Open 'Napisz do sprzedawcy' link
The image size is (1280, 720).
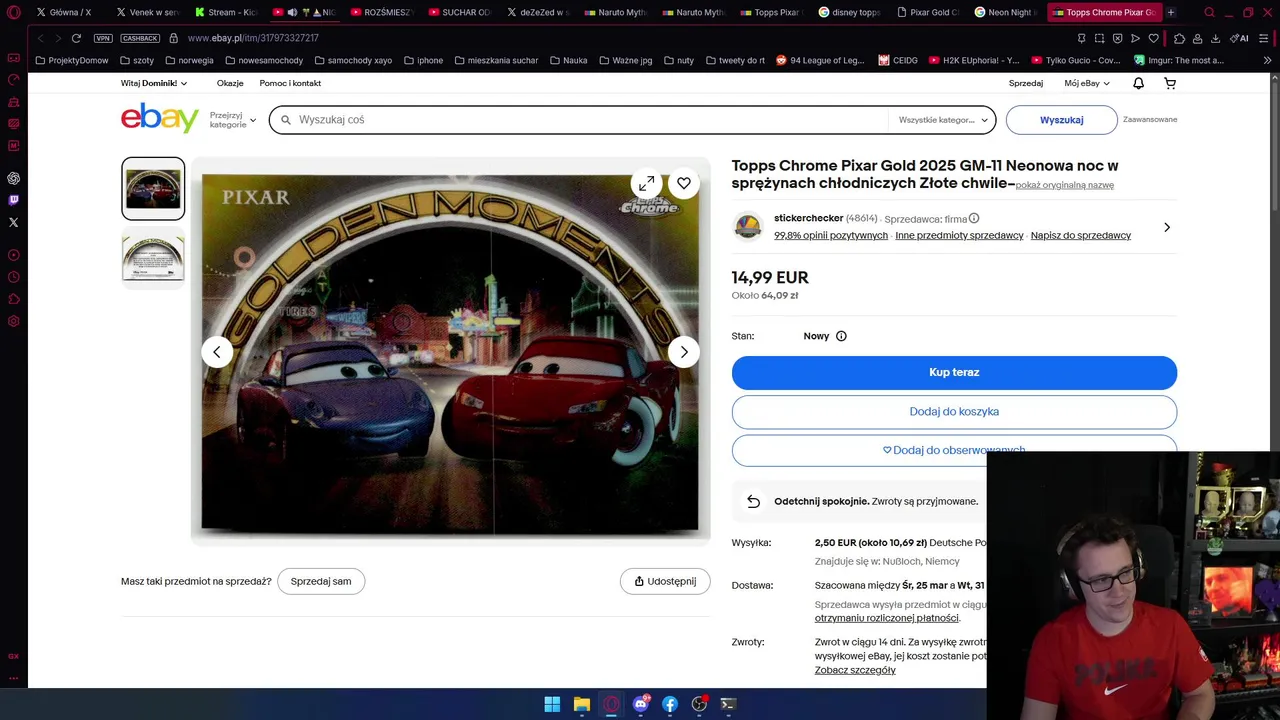tap(1081, 235)
